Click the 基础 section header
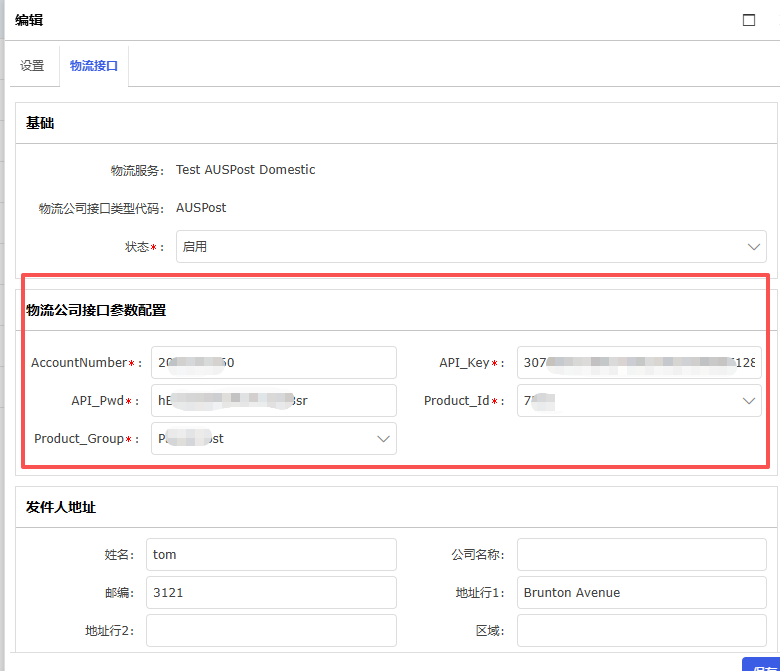The image size is (780, 671). click(40, 124)
